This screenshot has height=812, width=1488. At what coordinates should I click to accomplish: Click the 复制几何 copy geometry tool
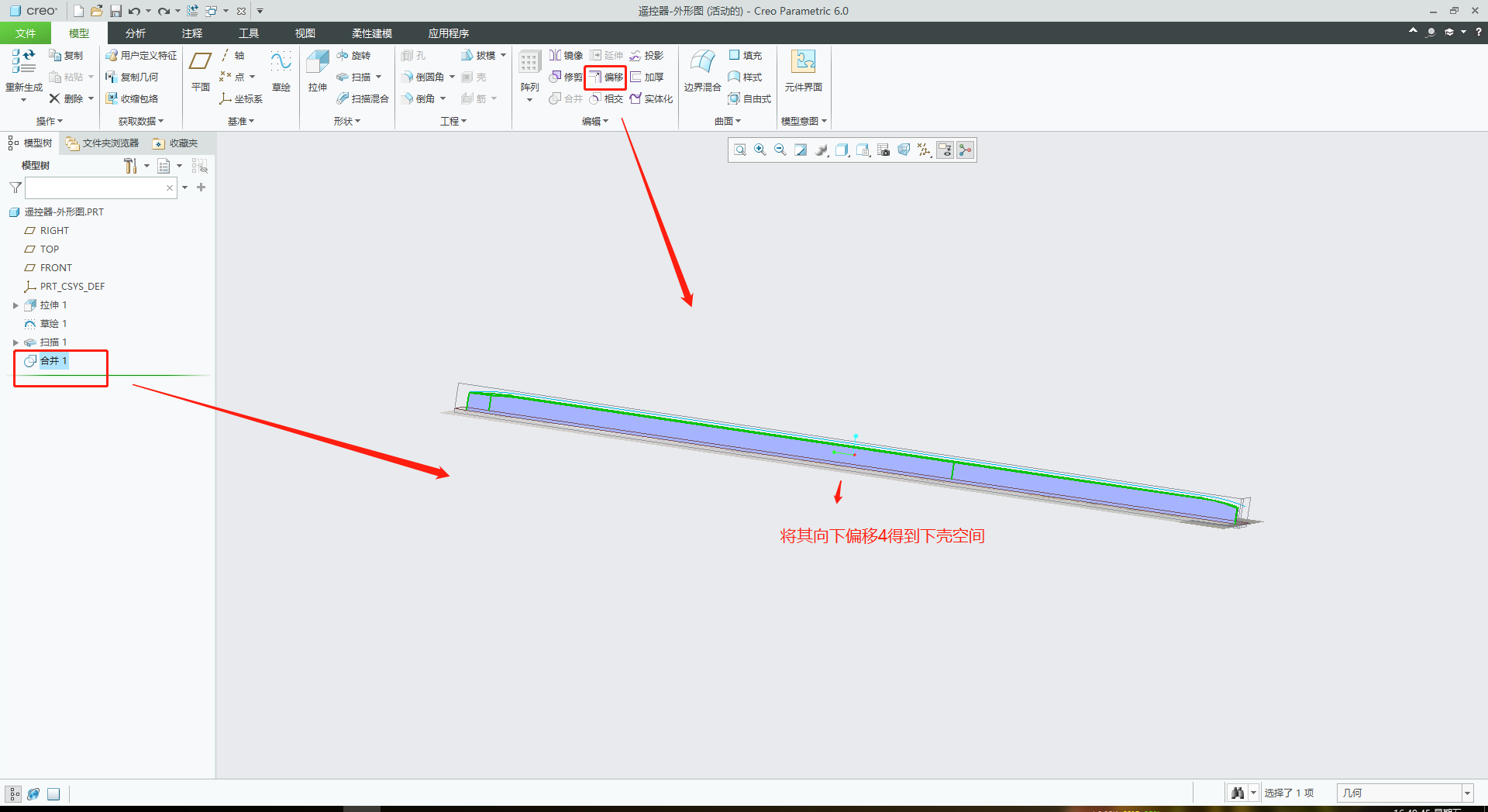(132, 77)
